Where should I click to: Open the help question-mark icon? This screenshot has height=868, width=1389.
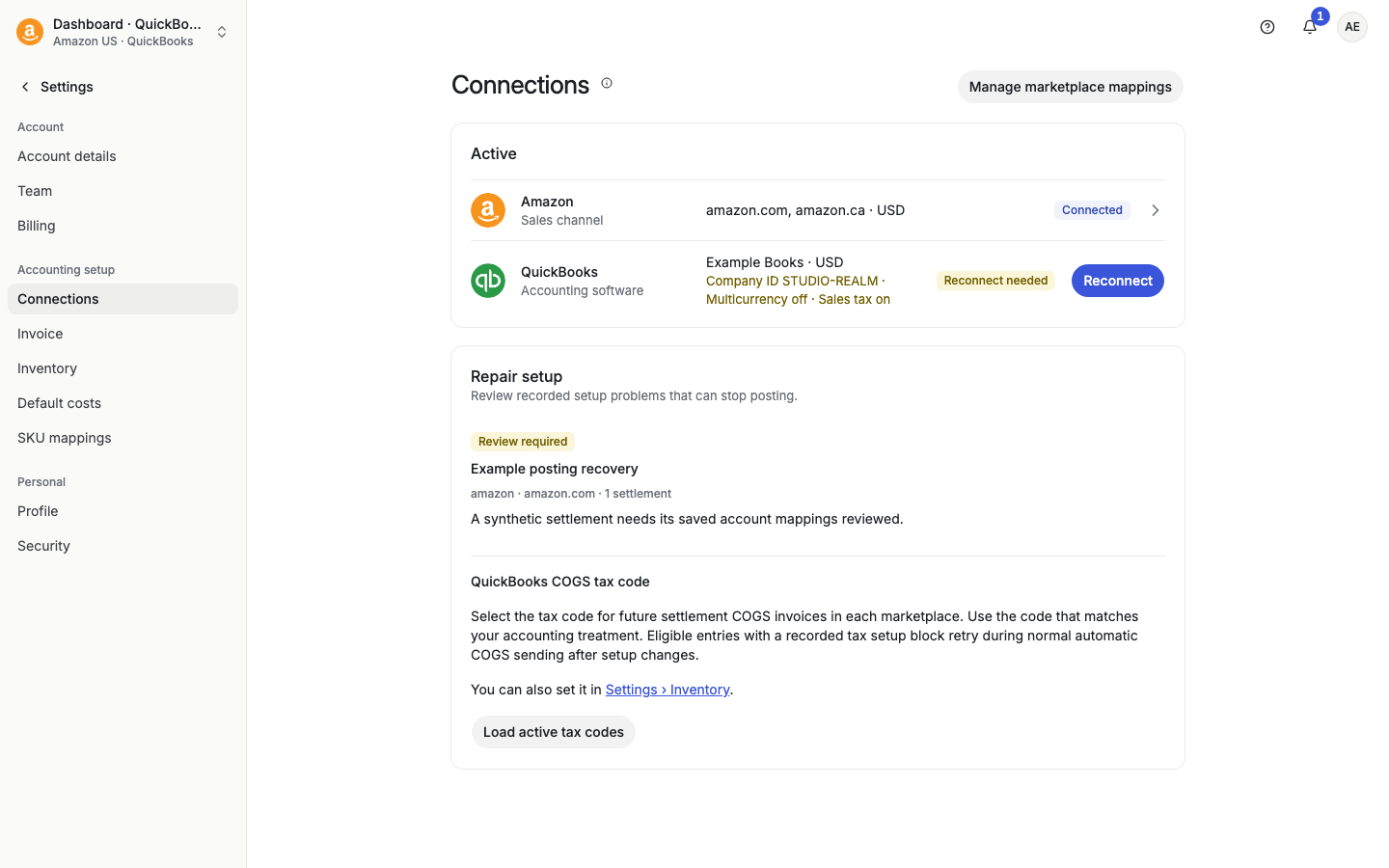[x=1267, y=27]
